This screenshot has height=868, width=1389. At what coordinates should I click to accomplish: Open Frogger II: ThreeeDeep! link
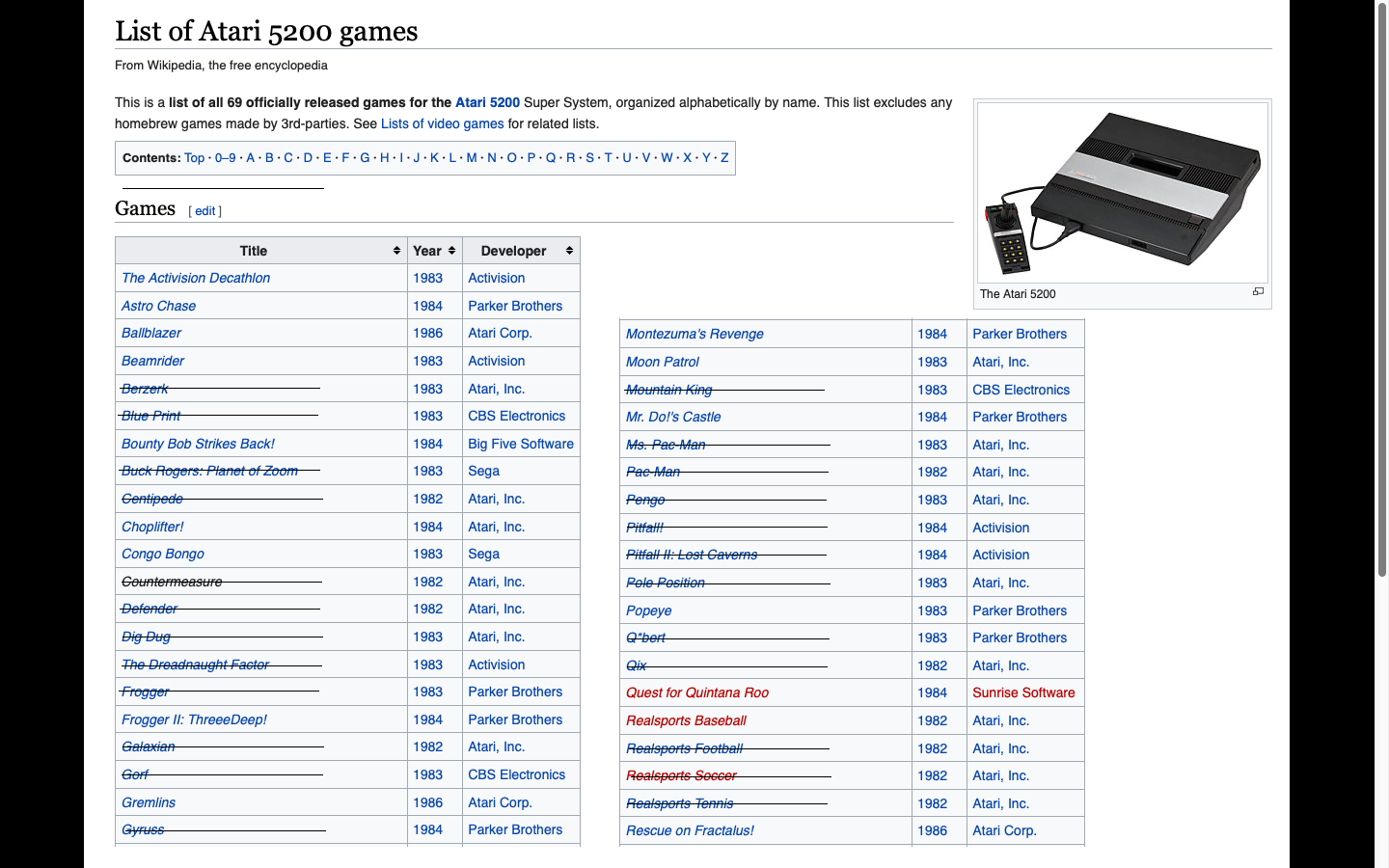(x=194, y=719)
